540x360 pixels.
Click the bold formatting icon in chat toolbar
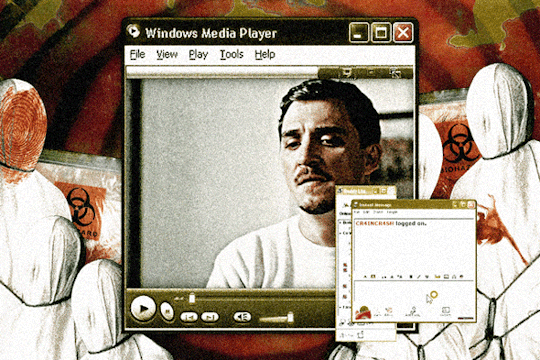411,277
